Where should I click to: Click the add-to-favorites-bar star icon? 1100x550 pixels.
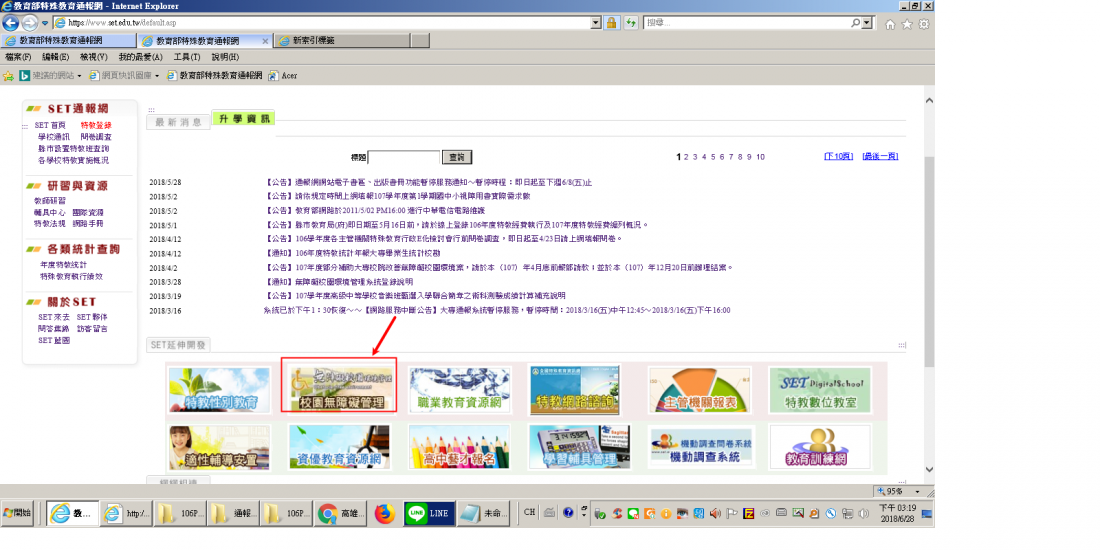[8, 75]
